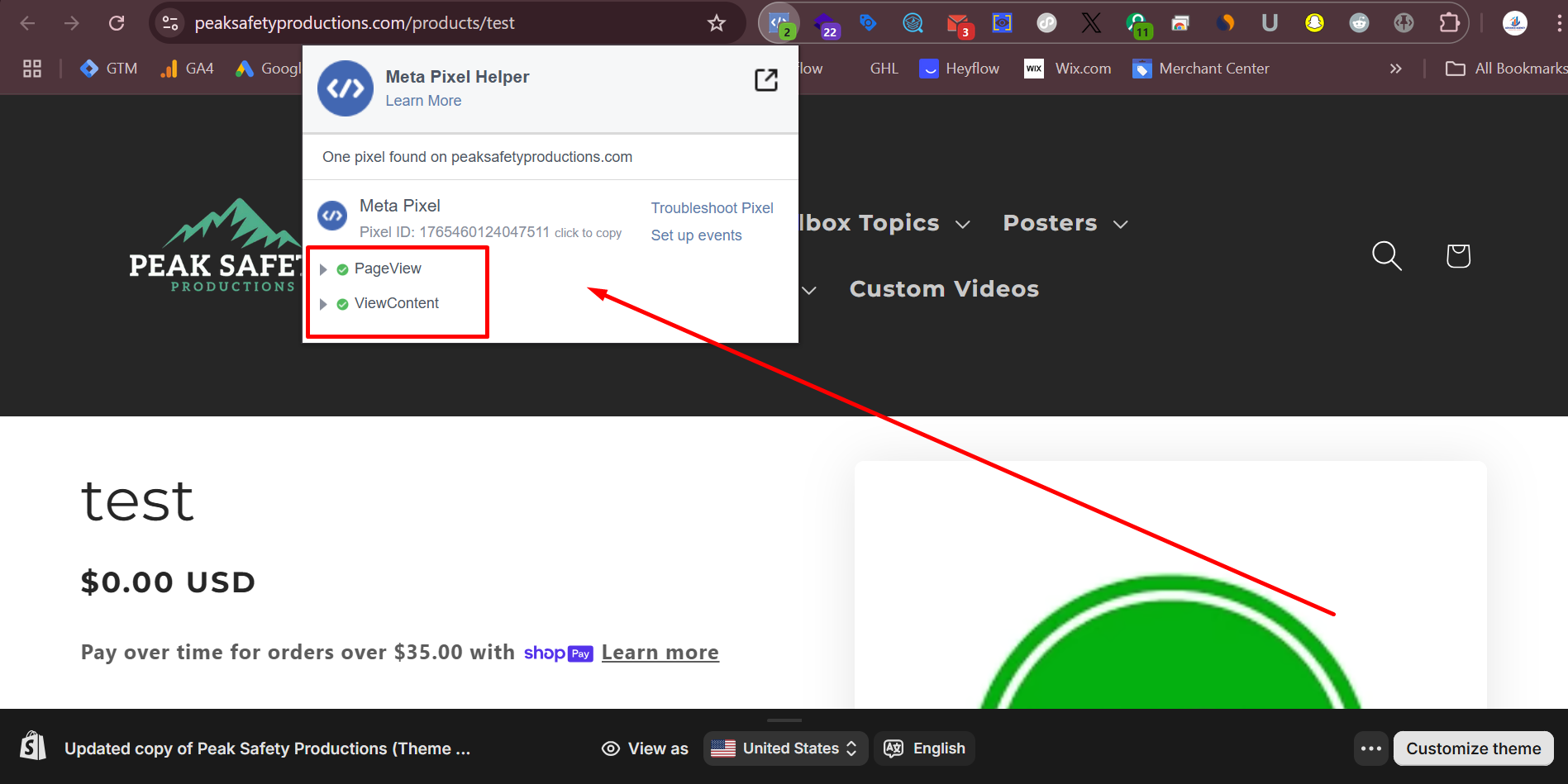The image size is (1568, 784).
Task: Expand the PageView event details
Action: (x=323, y=269)
